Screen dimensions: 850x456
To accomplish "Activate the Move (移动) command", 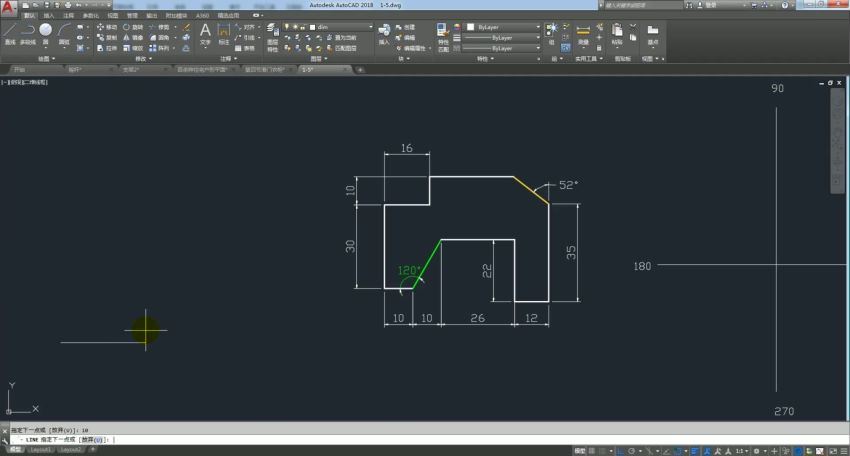I will point(107,27).
